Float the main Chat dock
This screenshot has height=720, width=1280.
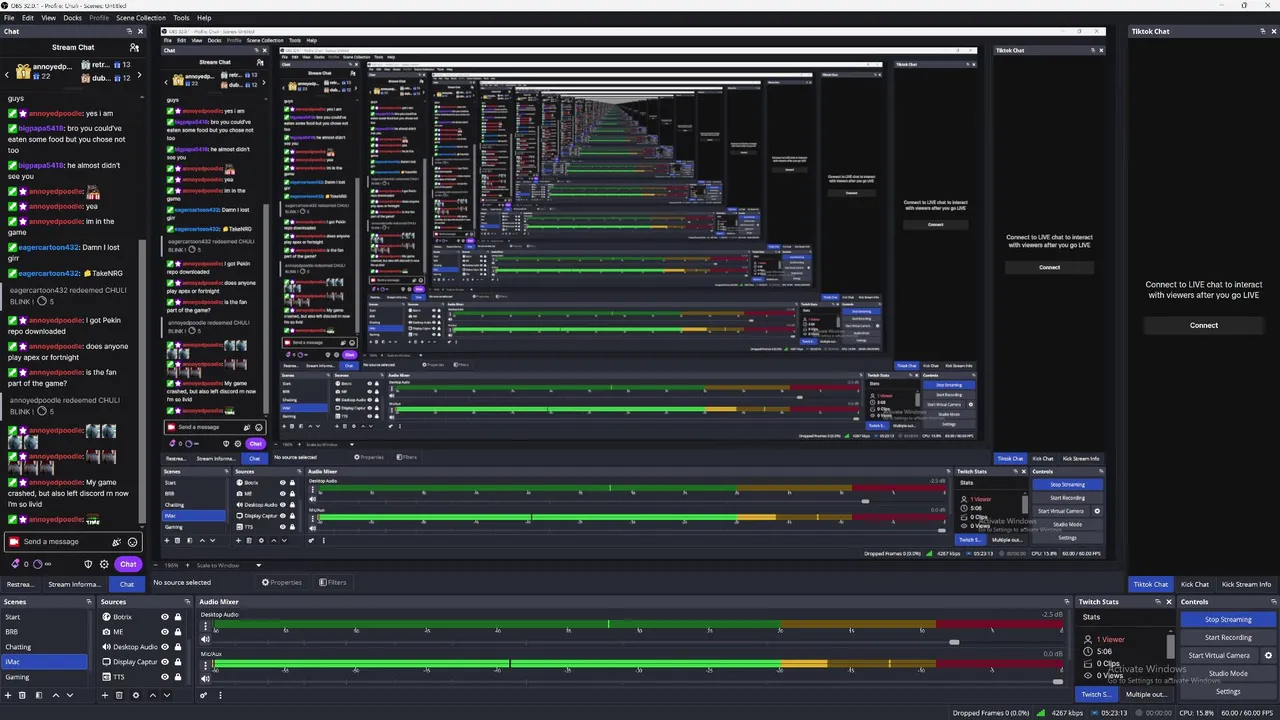point(130,31)
